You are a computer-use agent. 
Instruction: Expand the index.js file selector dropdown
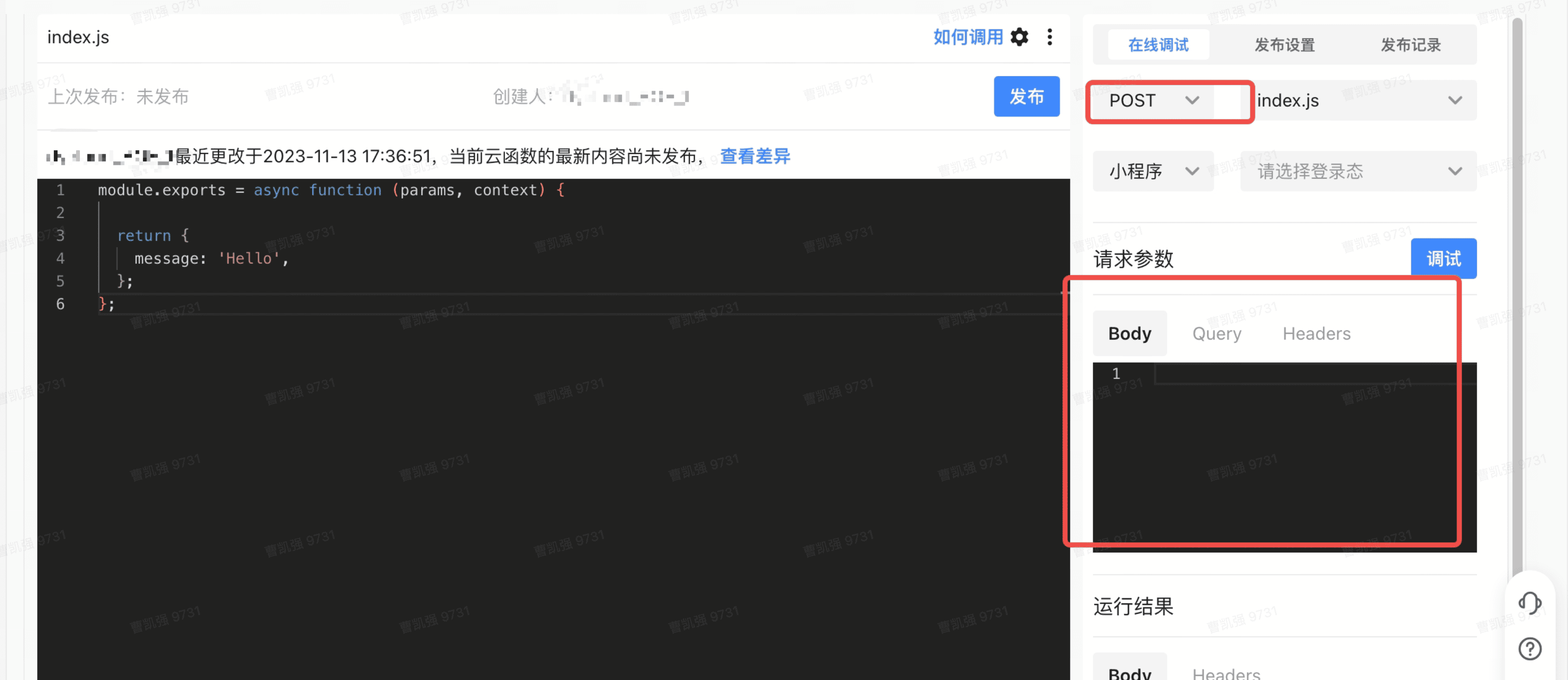pos(1358,100)
